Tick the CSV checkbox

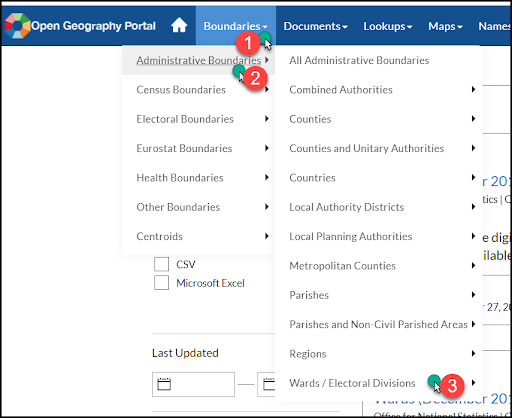161,264
